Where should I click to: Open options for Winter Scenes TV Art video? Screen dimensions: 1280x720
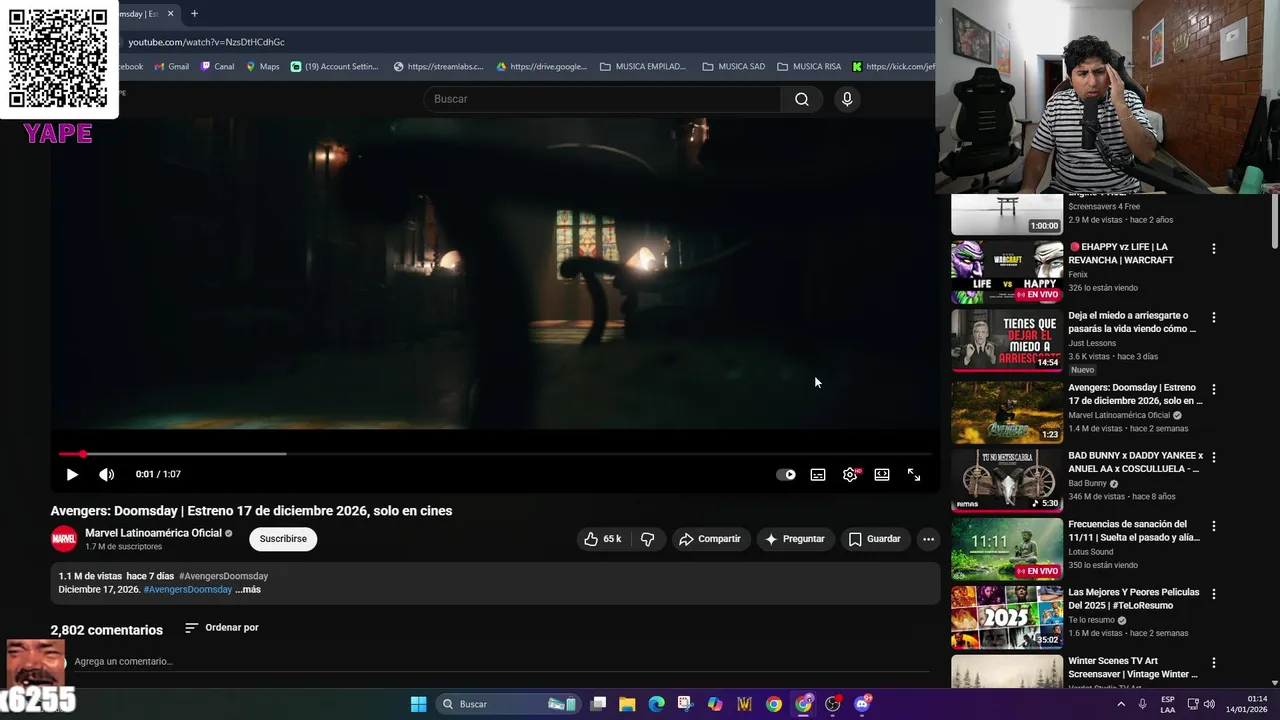pos(1214,663)
